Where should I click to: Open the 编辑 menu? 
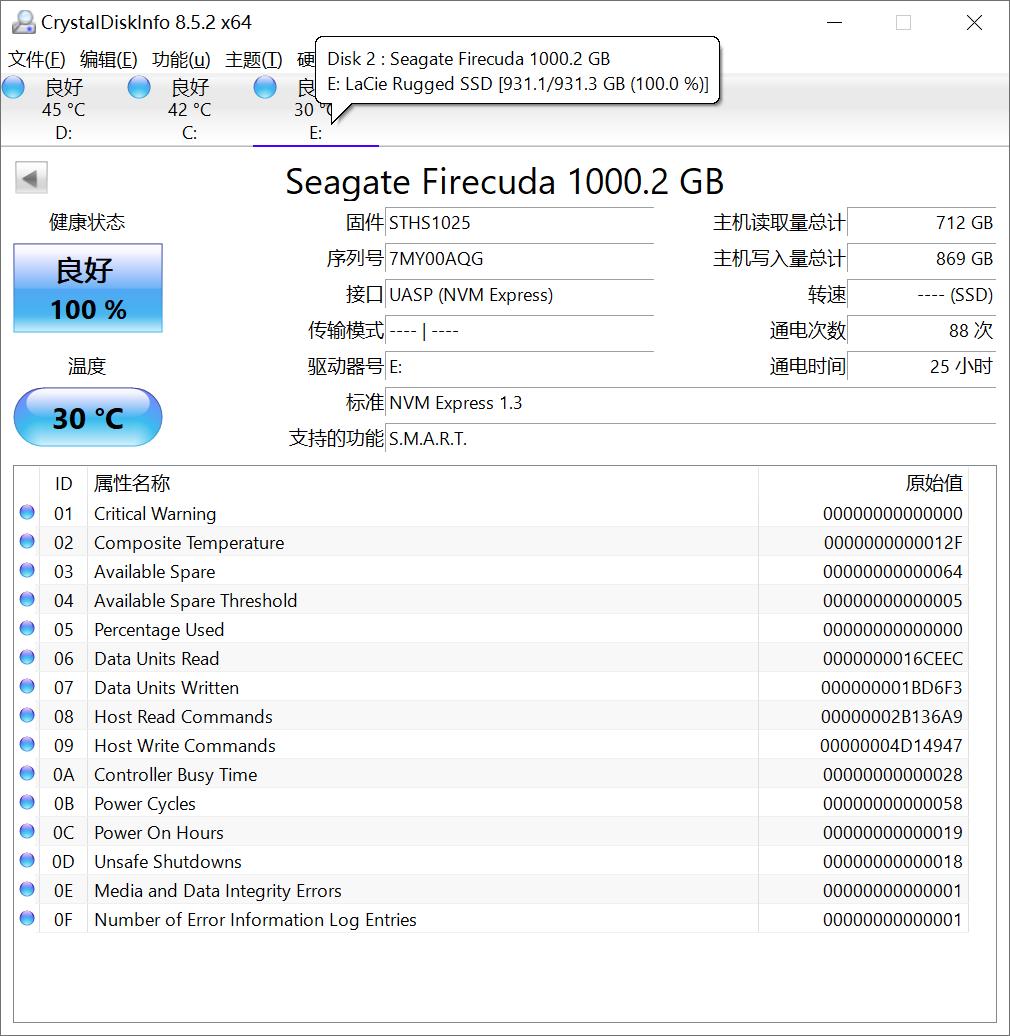click(108, 59)
